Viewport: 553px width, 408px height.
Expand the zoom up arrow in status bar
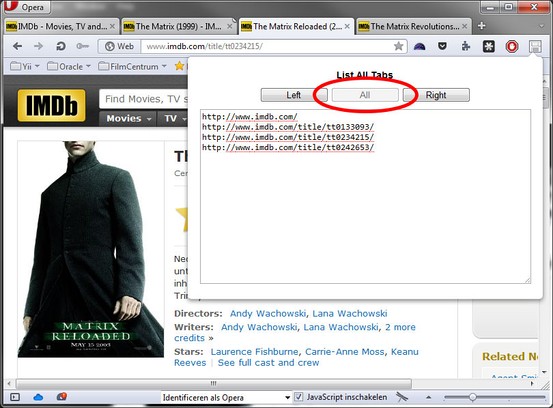coord(429,397)
